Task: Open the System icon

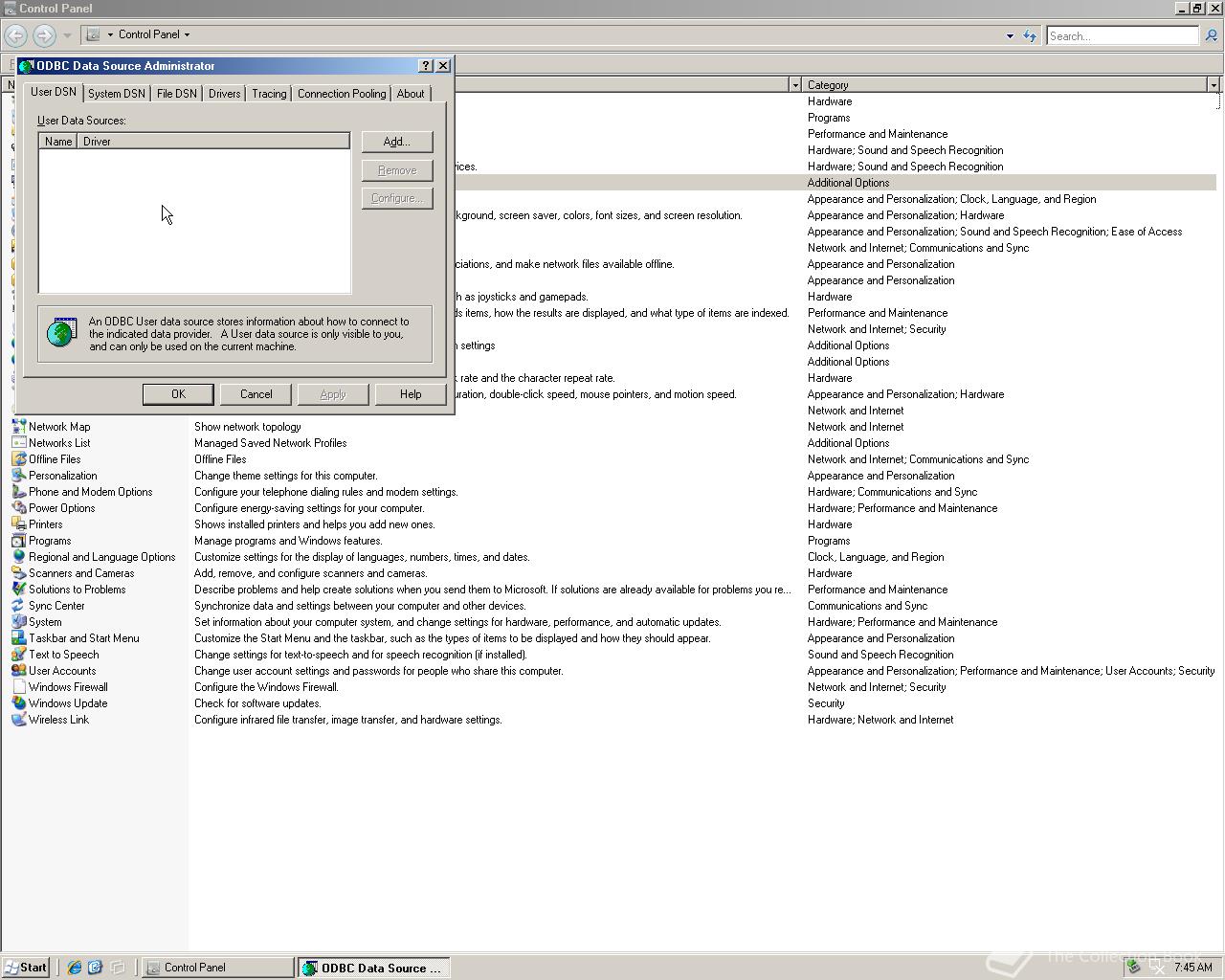Action: (x=18, y=622)
